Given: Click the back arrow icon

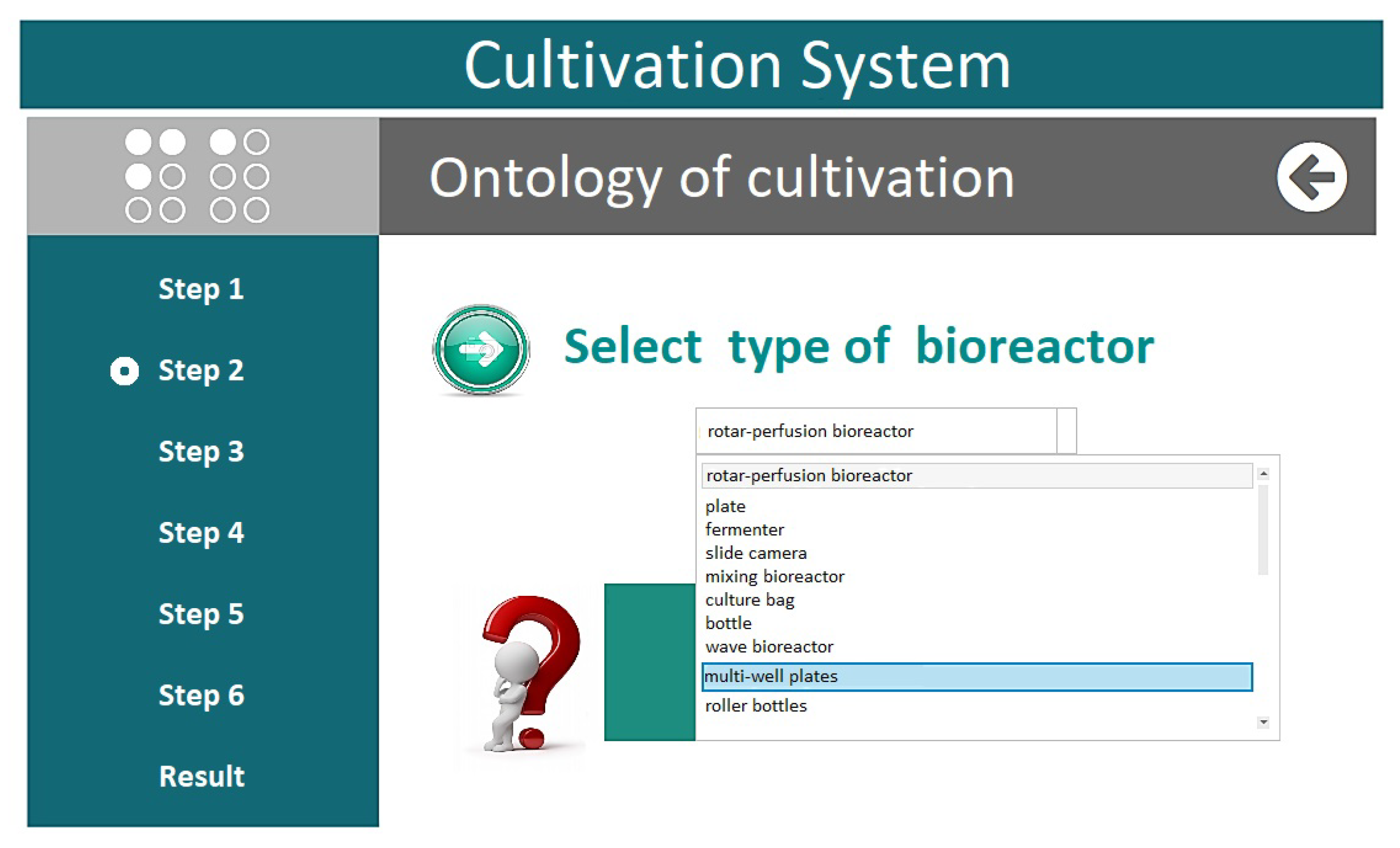Looking at the screenshot, I should pyautogui.click(x=1311, y=177).
